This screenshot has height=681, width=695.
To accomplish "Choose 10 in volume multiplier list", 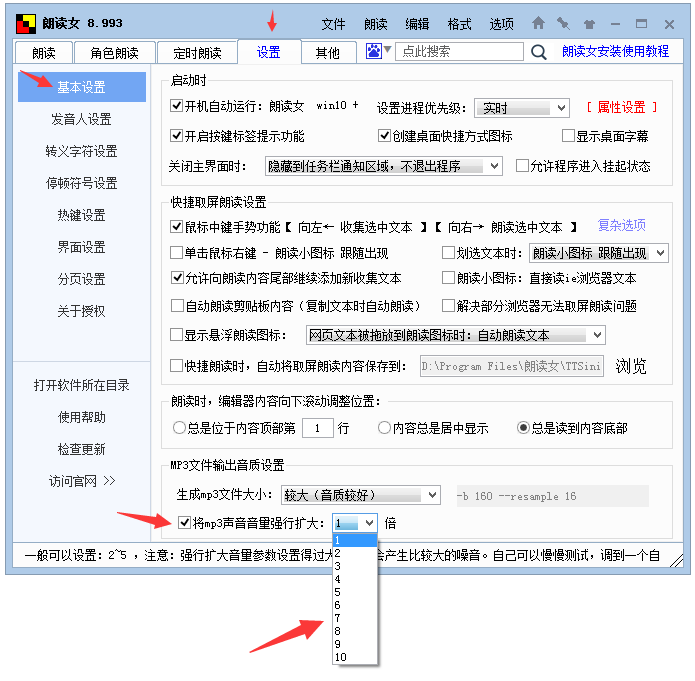I will tap(355, 657).
